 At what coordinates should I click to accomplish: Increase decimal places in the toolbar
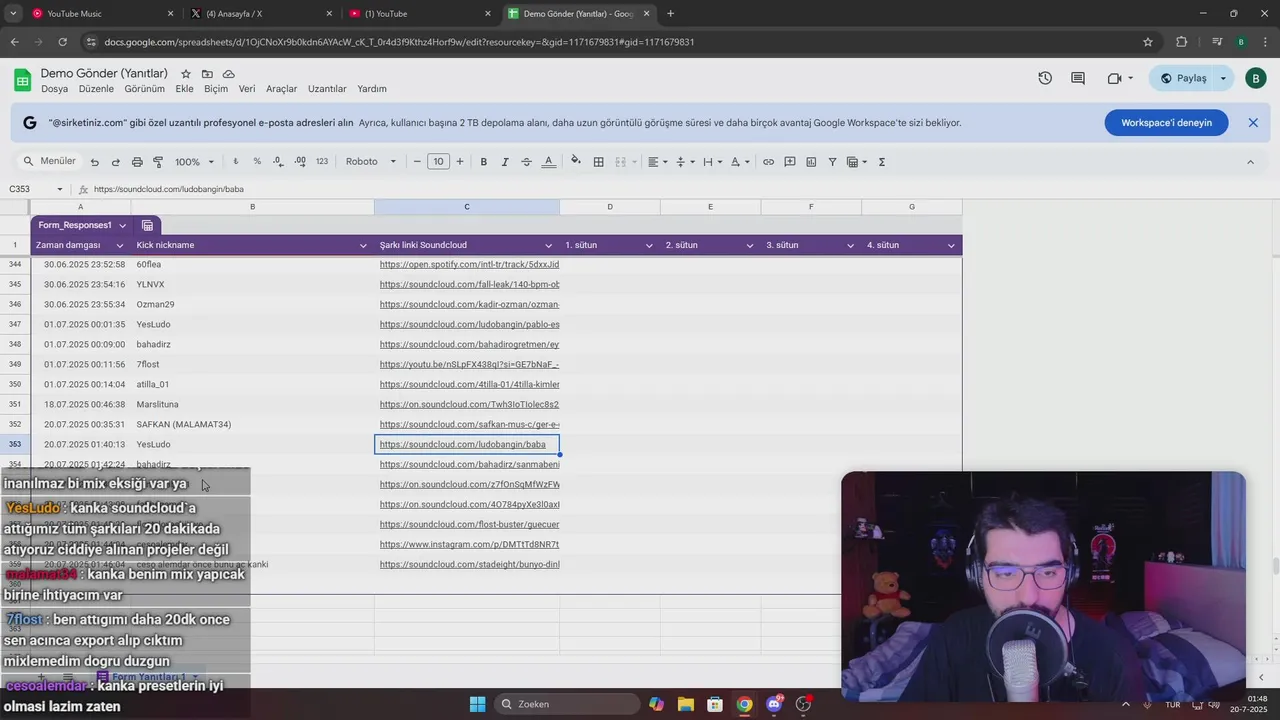coord(299,162)
